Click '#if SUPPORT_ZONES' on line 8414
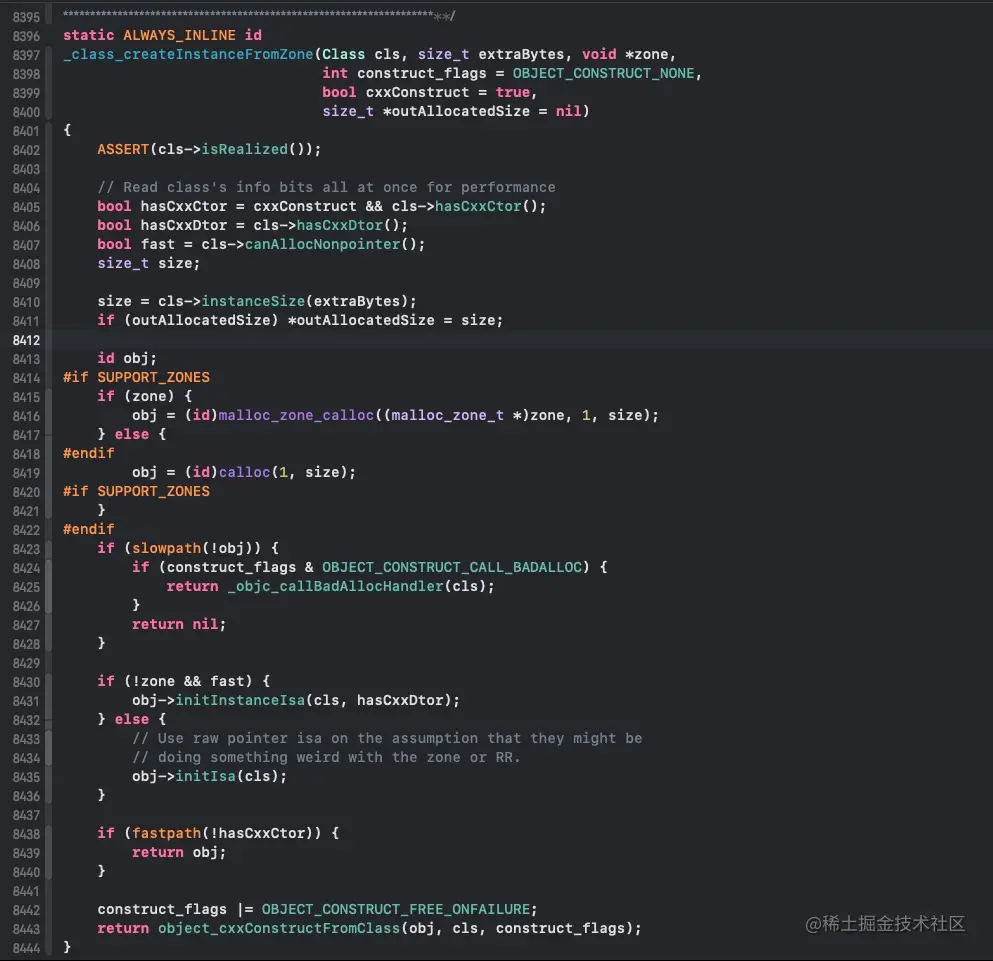The height and width of the screenshot is (961, 993). [x=136, y=378]
